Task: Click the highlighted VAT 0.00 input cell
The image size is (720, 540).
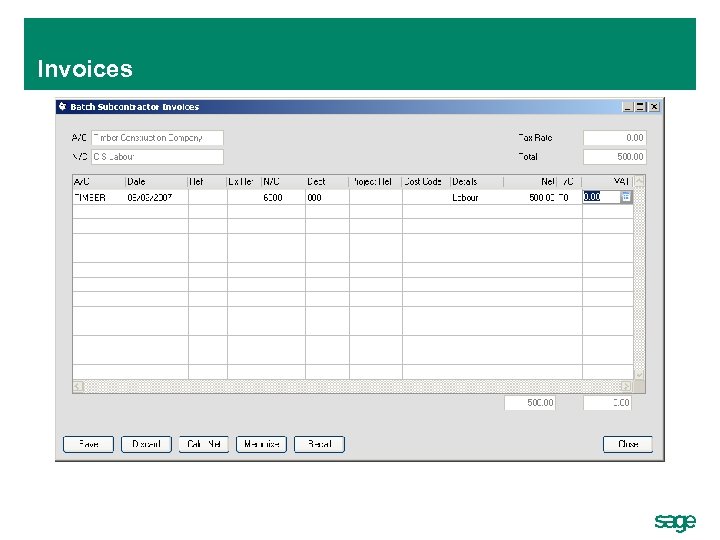Action: [x=602, y=197]
